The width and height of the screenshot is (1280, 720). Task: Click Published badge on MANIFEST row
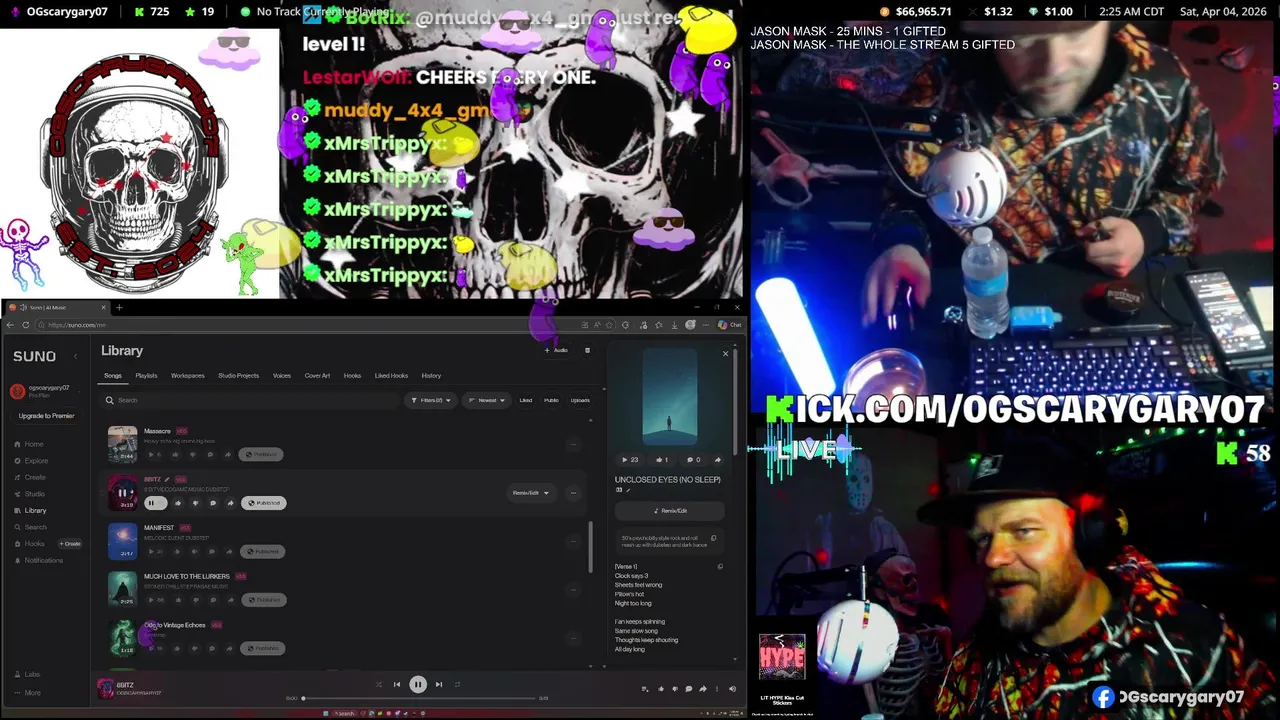tap(263, 551)
